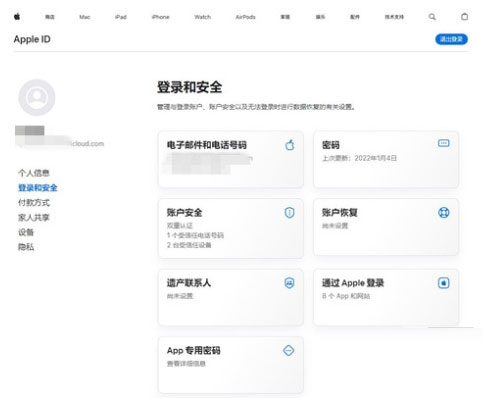Click 尚未设置 under 账户恢复
This screenshot has height=400, width=482.
335,226
